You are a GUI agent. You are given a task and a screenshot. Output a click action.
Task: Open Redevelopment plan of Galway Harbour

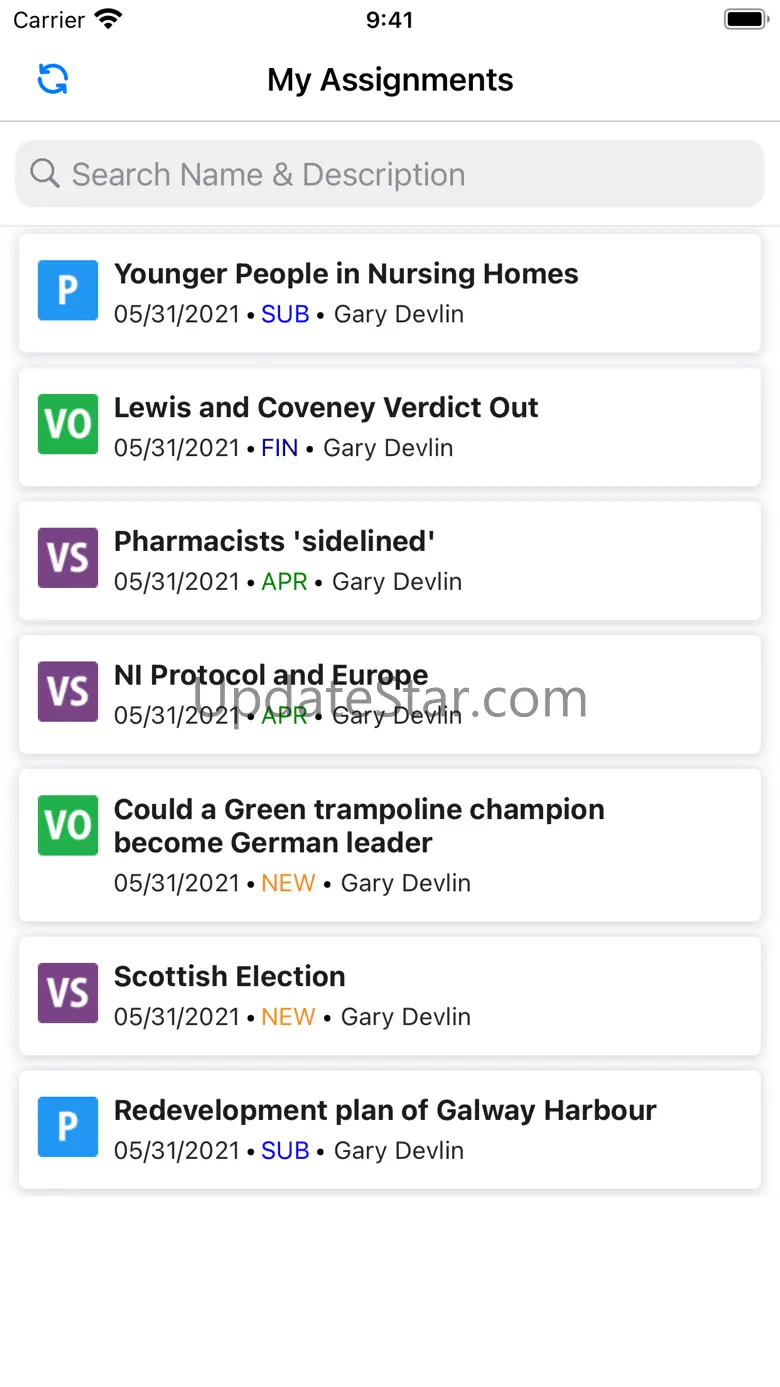[x=385, y=1111]
